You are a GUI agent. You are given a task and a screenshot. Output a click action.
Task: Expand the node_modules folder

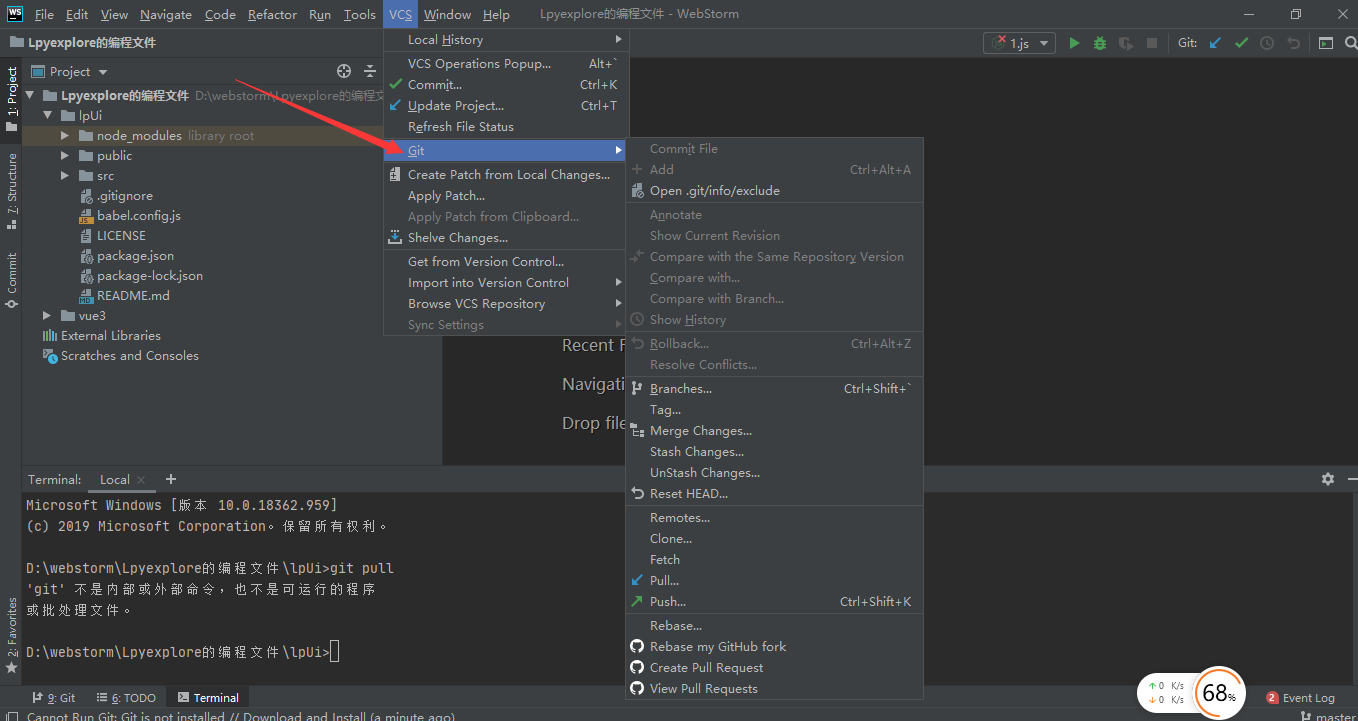65,136
